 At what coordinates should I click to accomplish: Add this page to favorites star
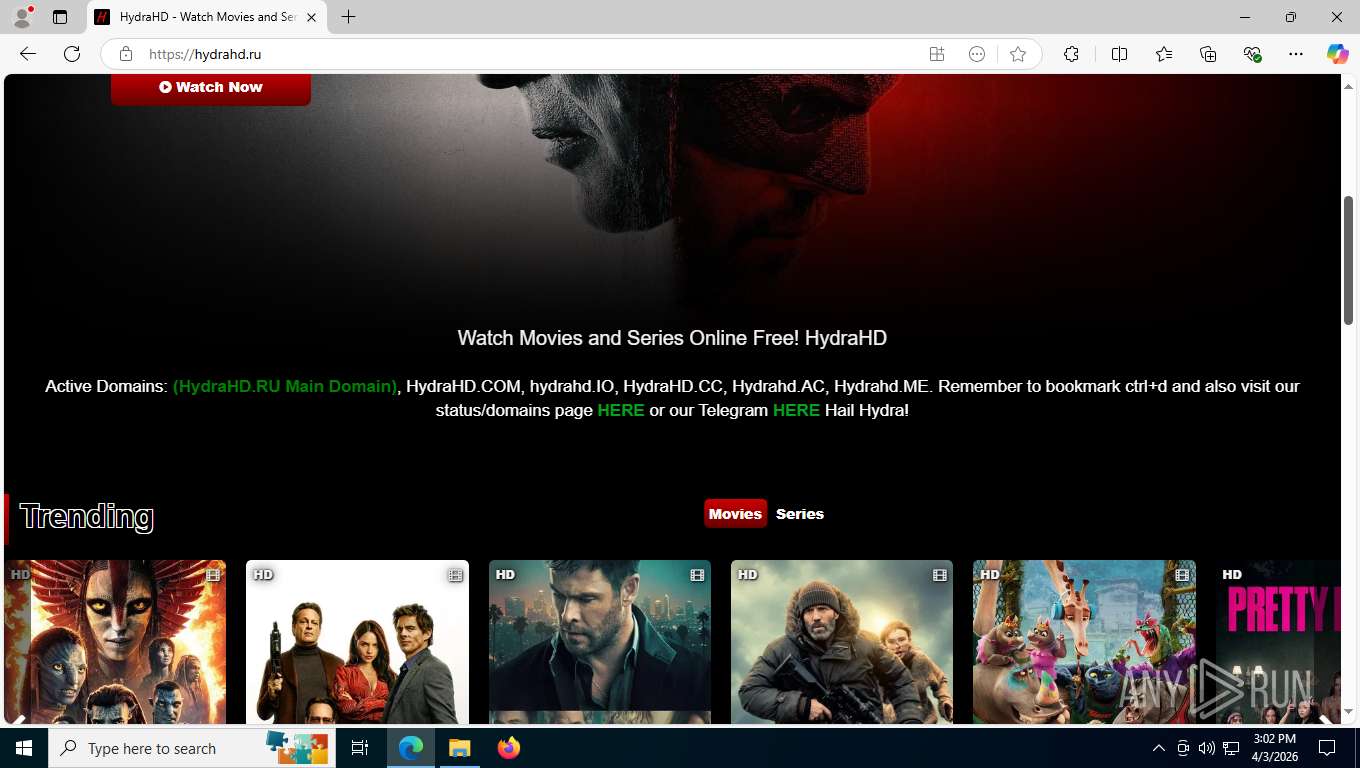pyautogui.click(x=1018, y=54)
